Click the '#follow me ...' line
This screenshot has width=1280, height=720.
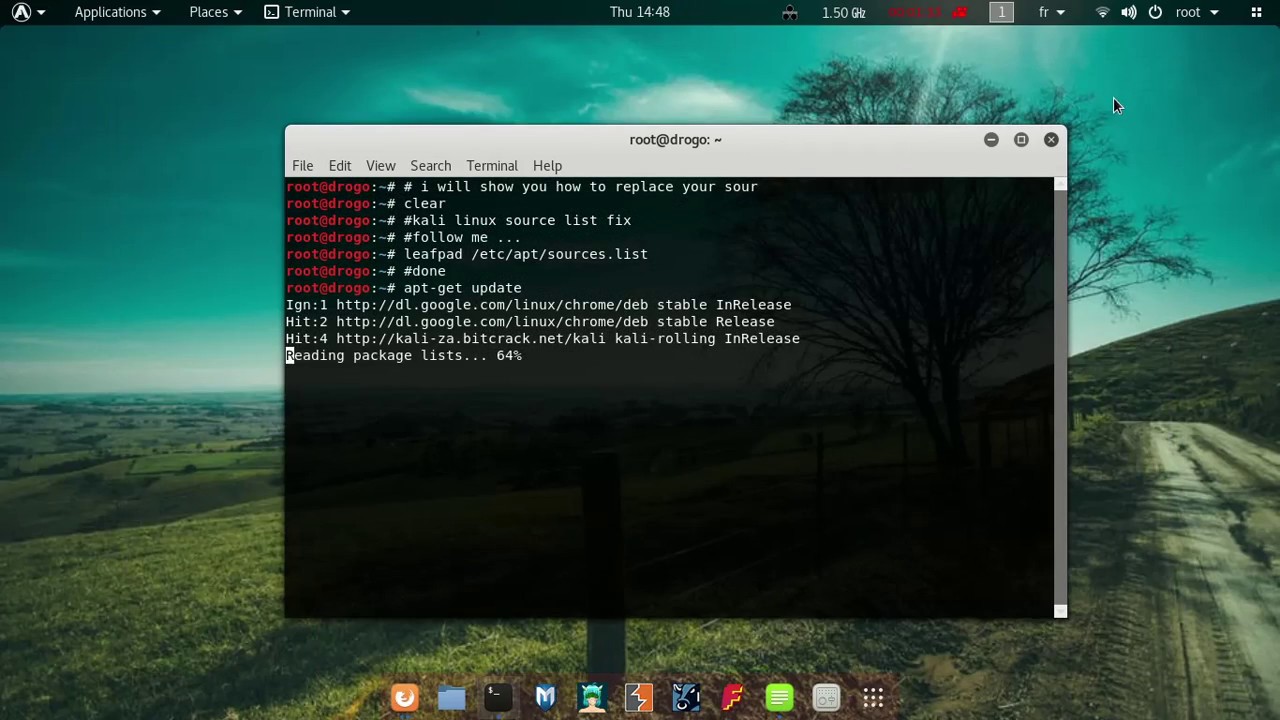(x=404, y=237)
